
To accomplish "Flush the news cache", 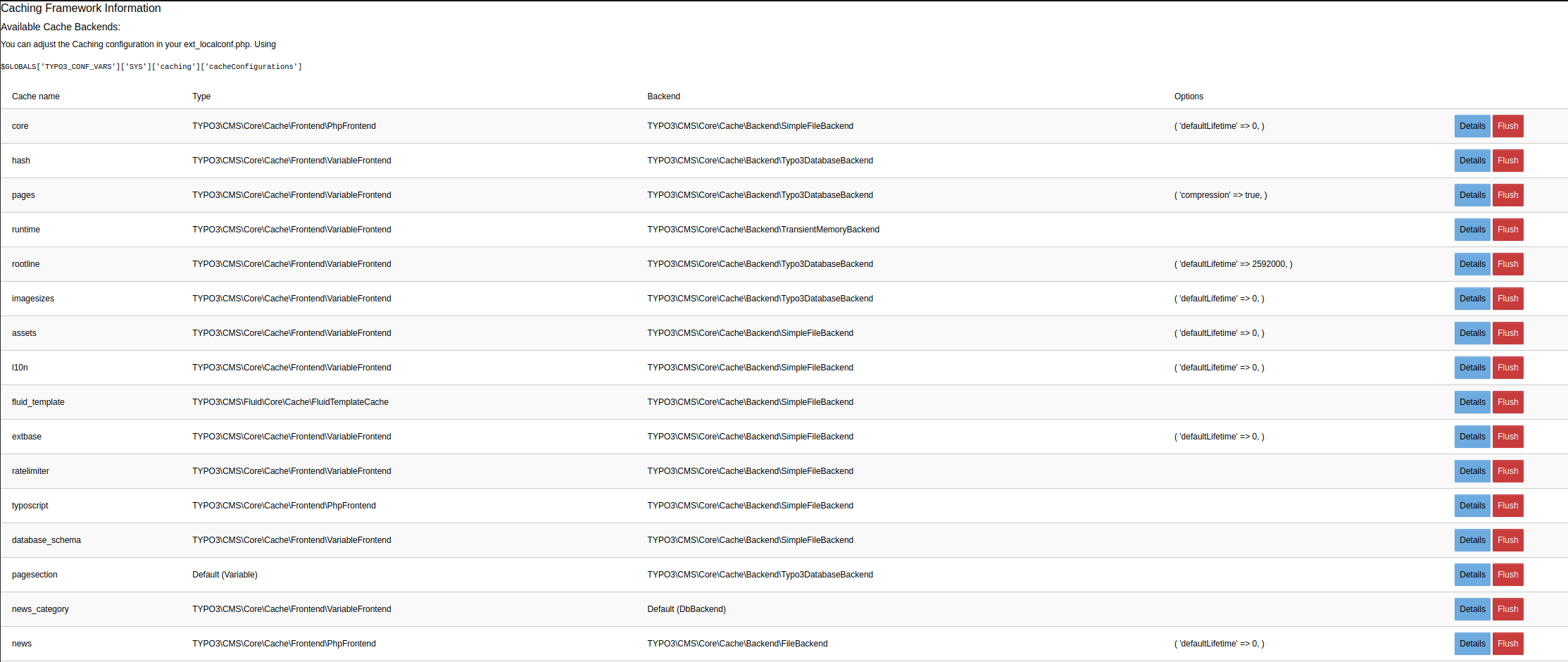I will click(x=1508, y=644).
